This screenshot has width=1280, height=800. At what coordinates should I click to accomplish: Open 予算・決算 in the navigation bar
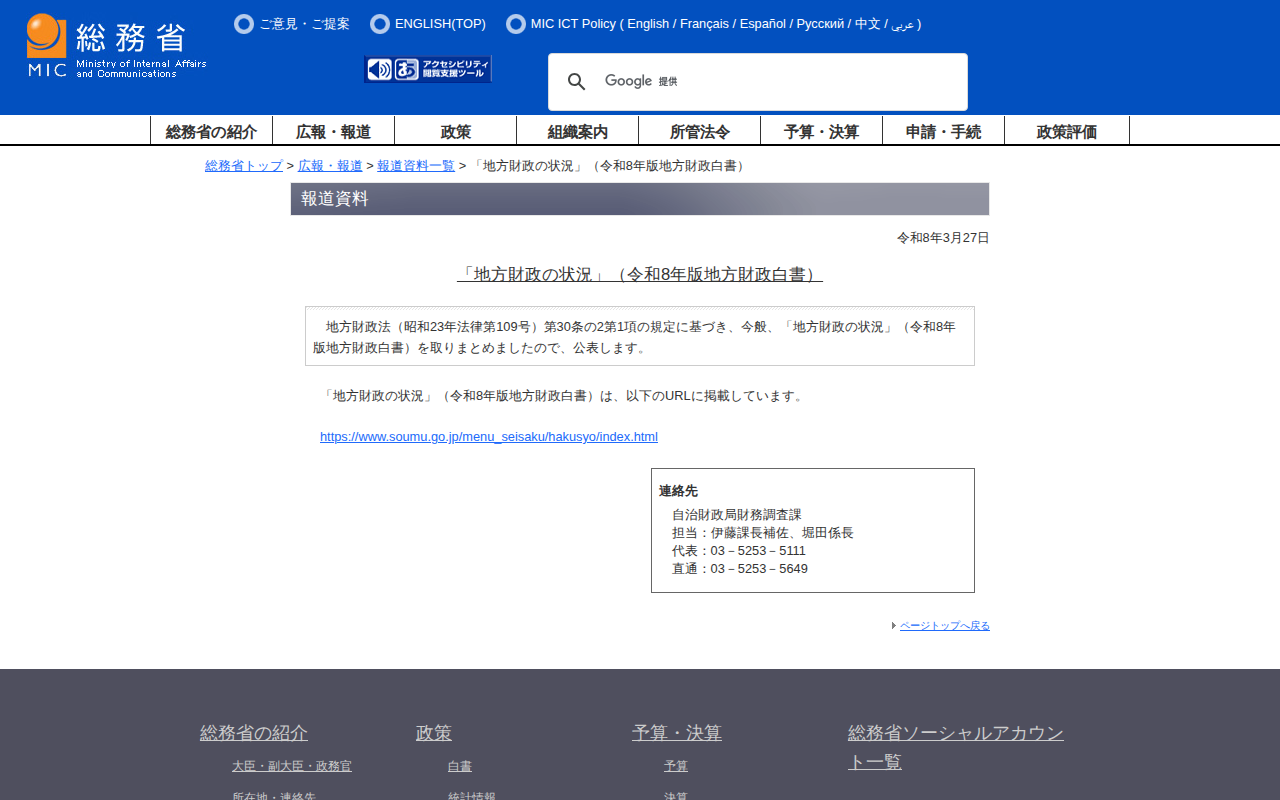821,131
